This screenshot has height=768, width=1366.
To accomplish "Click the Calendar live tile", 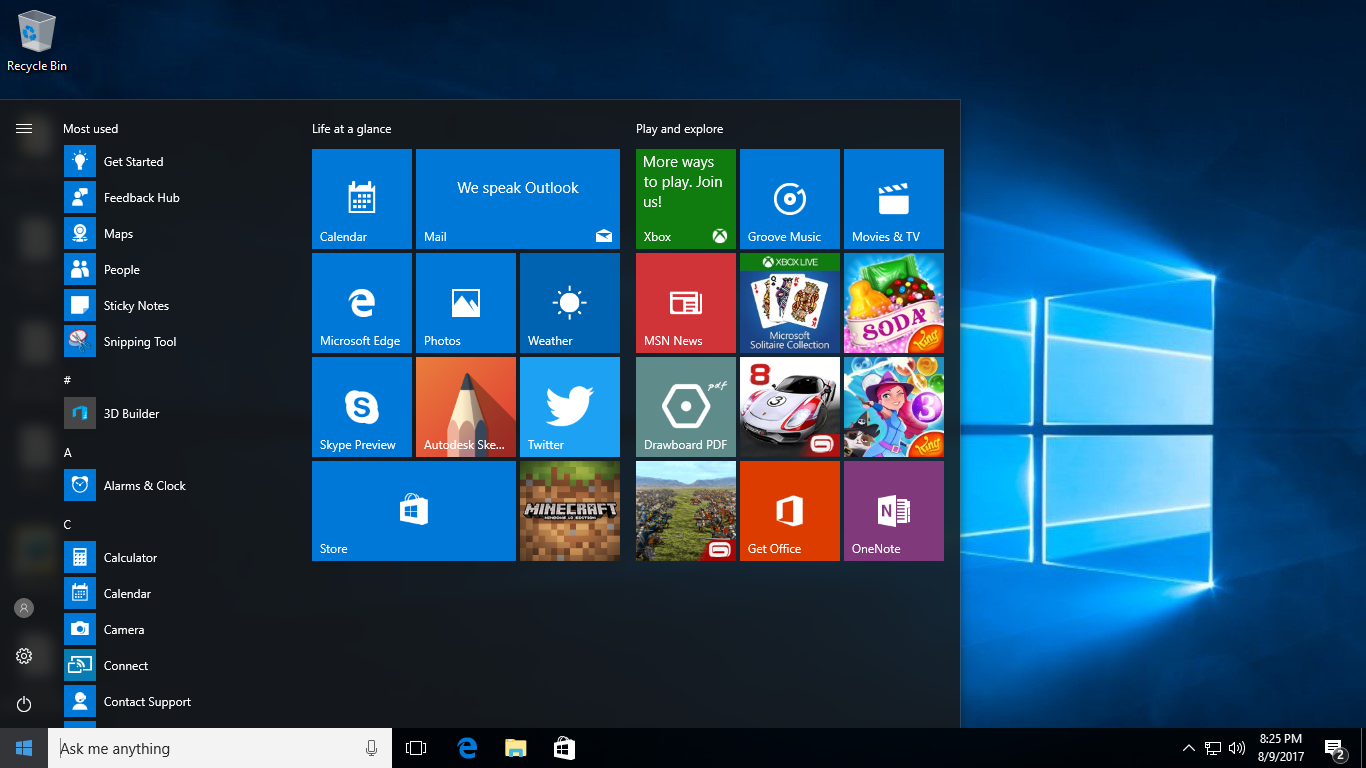I will 362,199.
